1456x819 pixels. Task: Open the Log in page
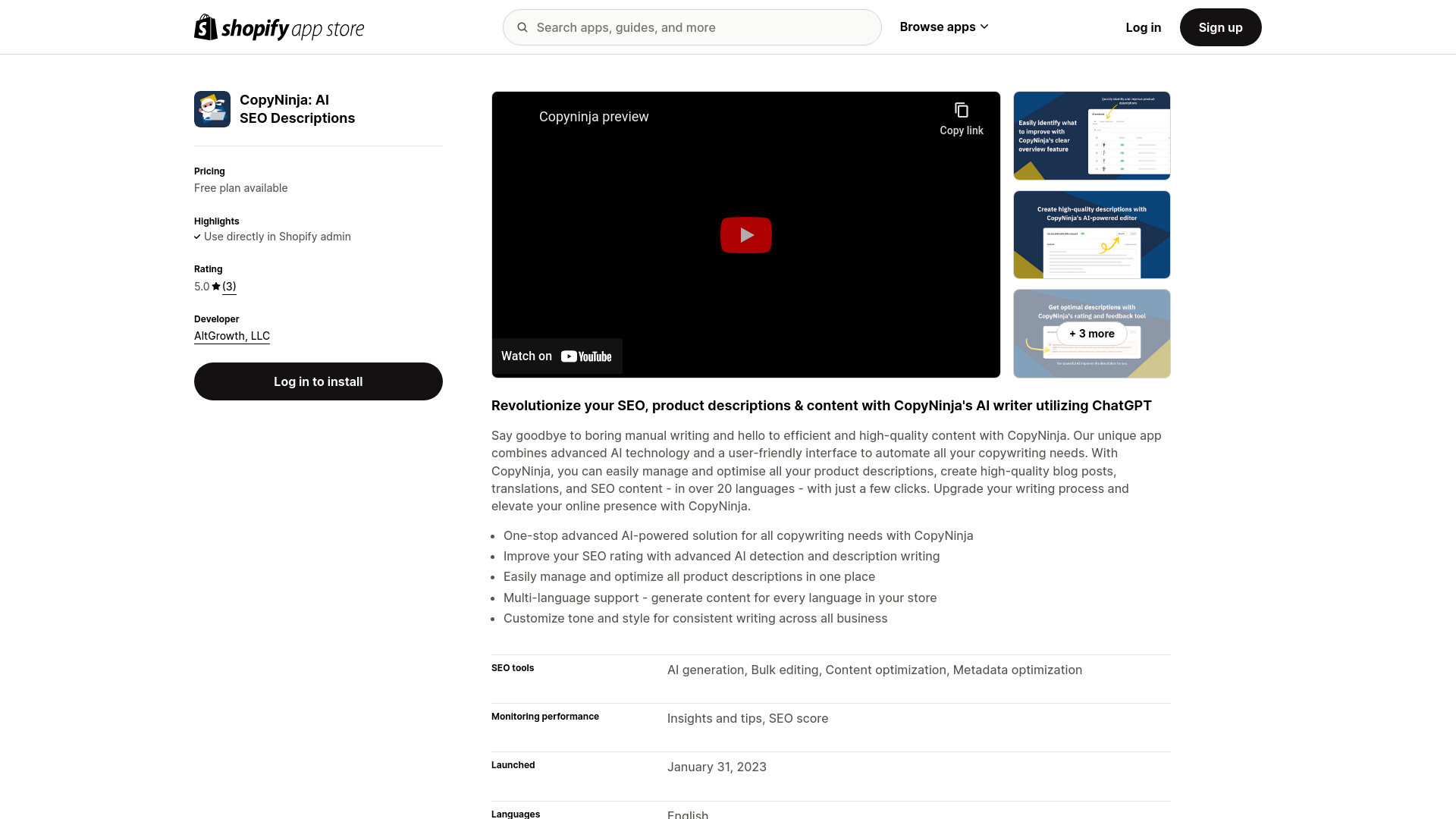pyautogui.click(x=1143, y=27)
